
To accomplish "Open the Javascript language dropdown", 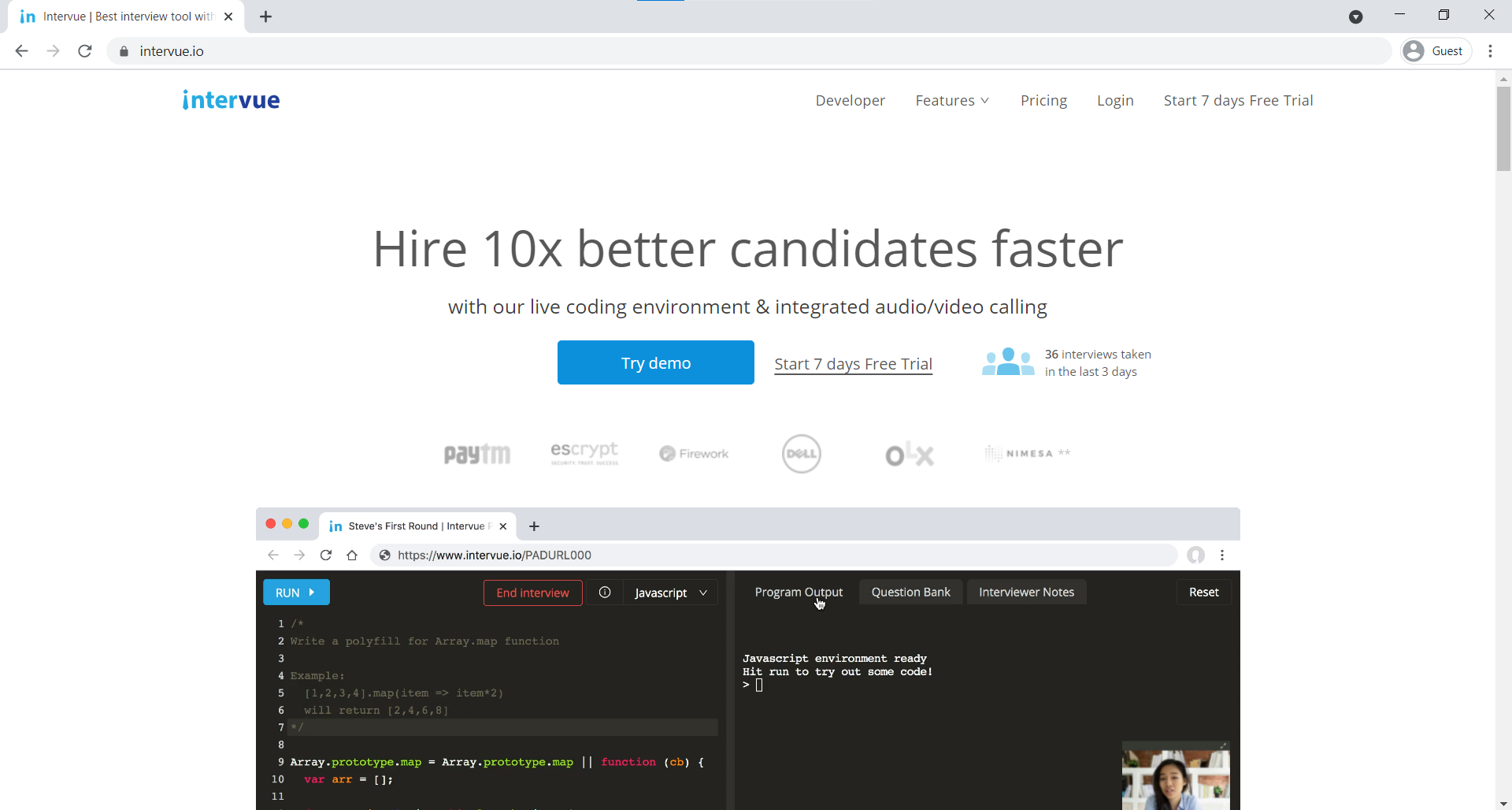I will pos(671,593).
